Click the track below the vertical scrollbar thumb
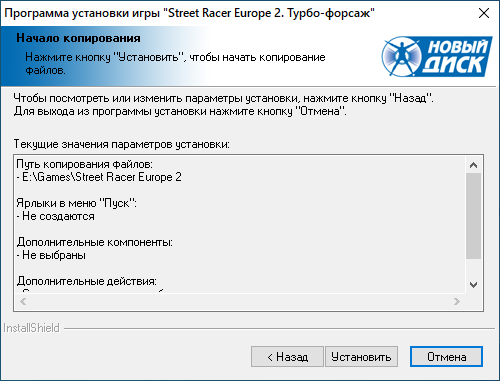The image size is (500, 381). point(473,268)
